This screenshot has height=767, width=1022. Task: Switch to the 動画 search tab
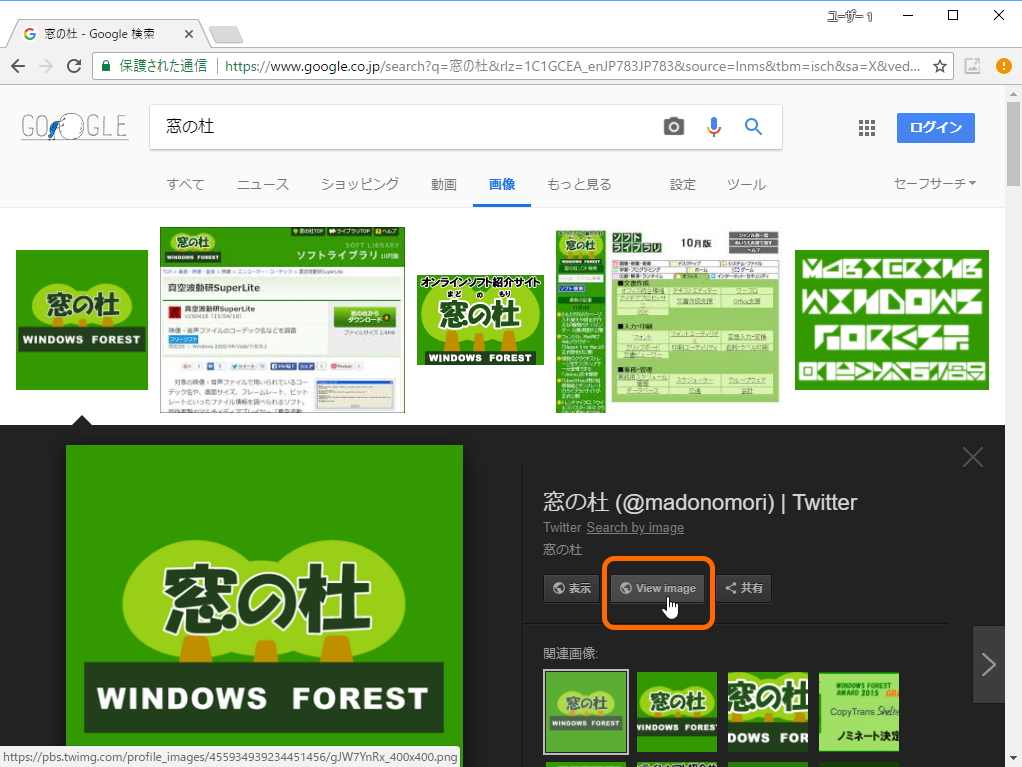(443, 184)
